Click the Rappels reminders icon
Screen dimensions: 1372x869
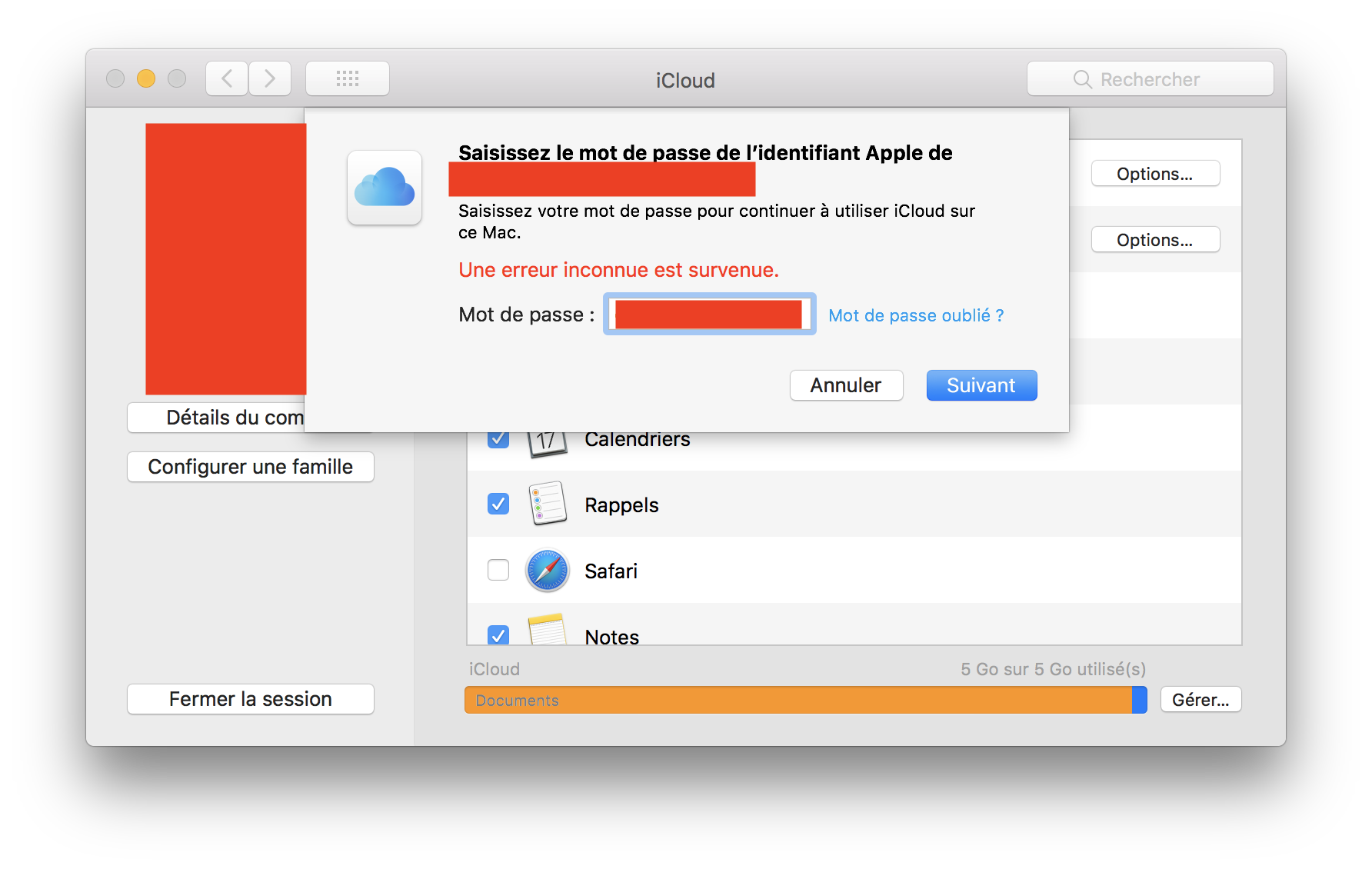click(548, 504)
